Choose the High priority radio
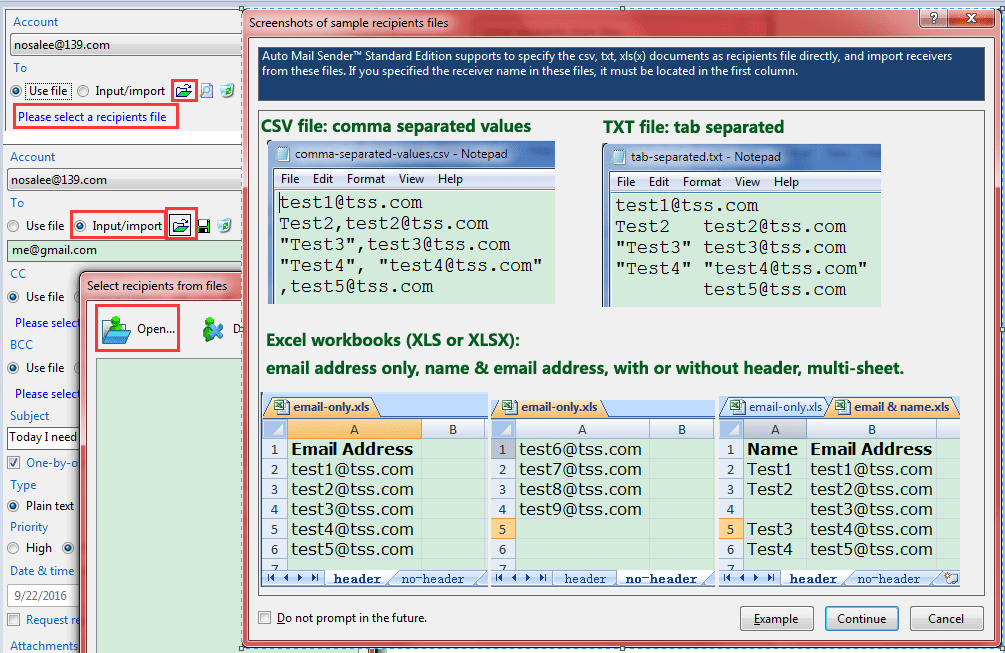Image resolution: width=1005 pixels, height=653 pixels. [13, 549]
